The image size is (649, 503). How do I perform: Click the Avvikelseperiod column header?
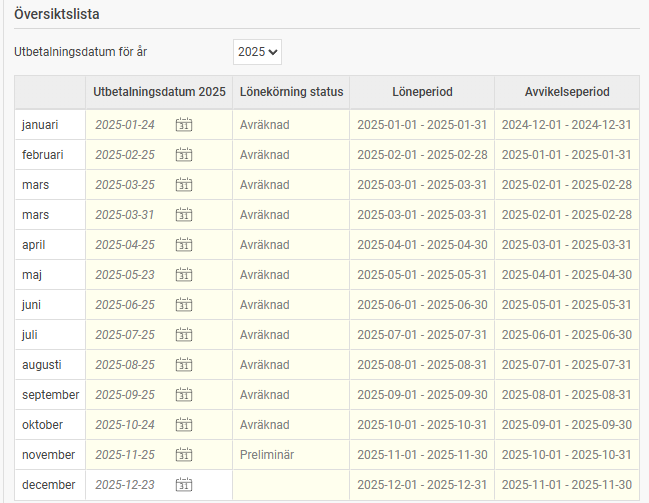tap(567, 92)
